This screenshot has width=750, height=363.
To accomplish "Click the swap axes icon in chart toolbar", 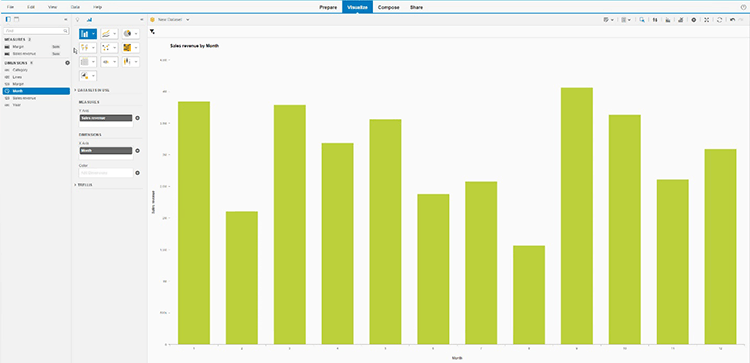I will point(655,20).
